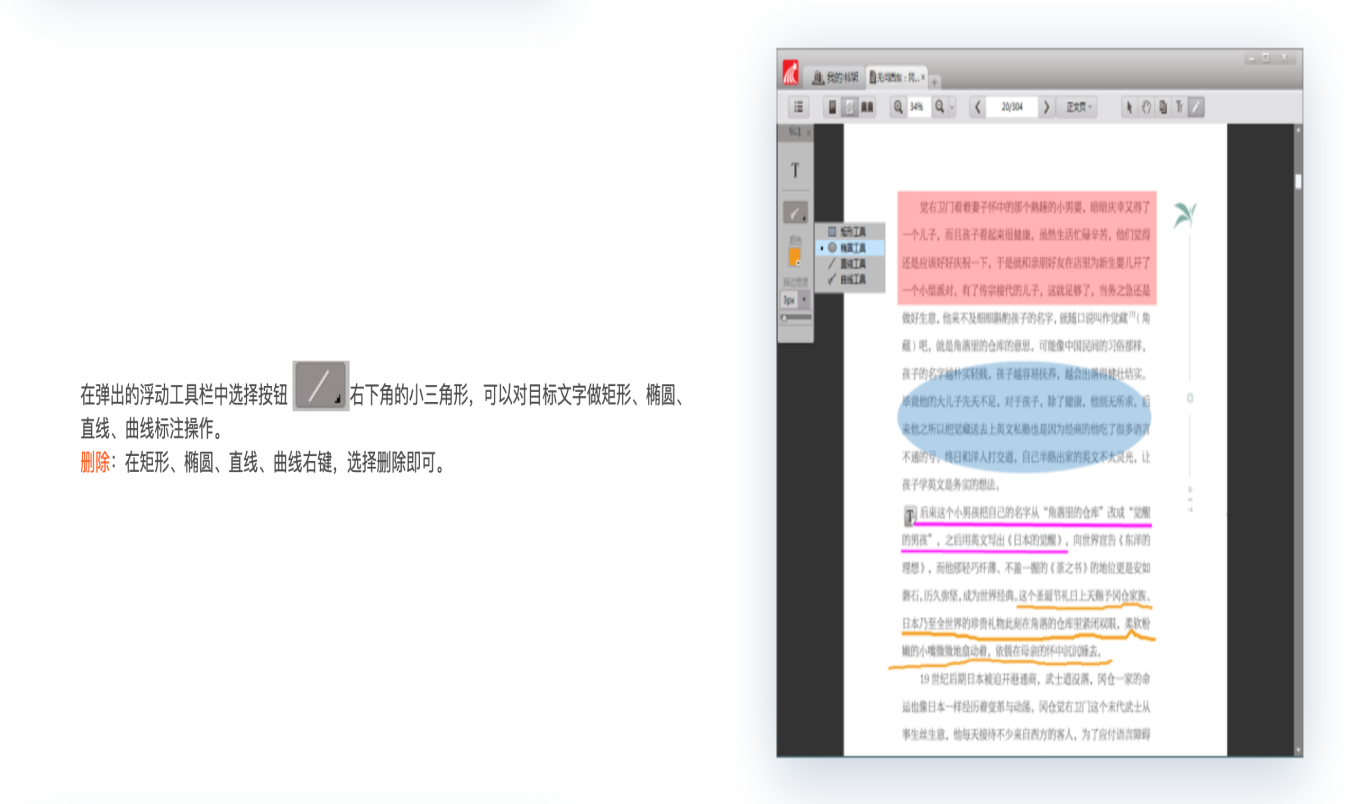
Task: Click the zoom-out magnifier icon
Action: (939, 104)
